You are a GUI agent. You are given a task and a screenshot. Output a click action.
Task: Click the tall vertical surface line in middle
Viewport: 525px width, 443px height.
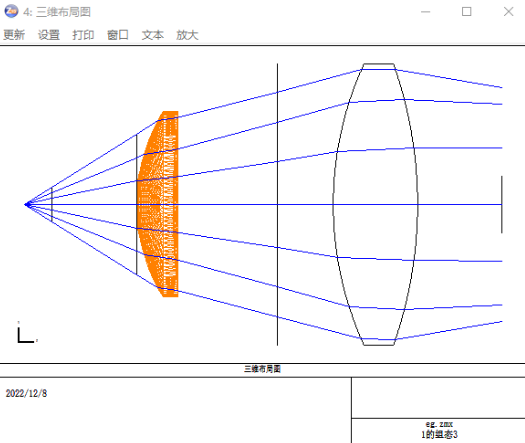(x=277, y=204)
